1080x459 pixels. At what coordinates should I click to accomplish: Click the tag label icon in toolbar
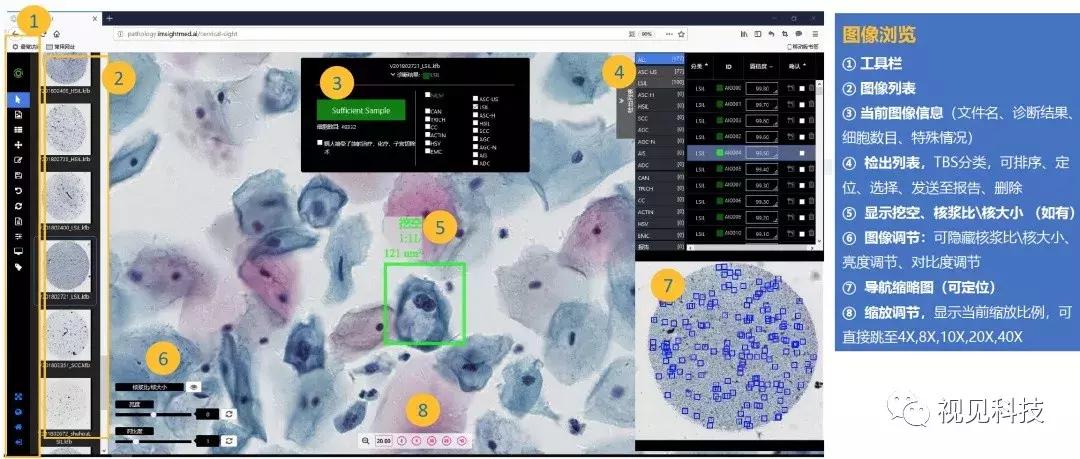(x=18, y=266)
